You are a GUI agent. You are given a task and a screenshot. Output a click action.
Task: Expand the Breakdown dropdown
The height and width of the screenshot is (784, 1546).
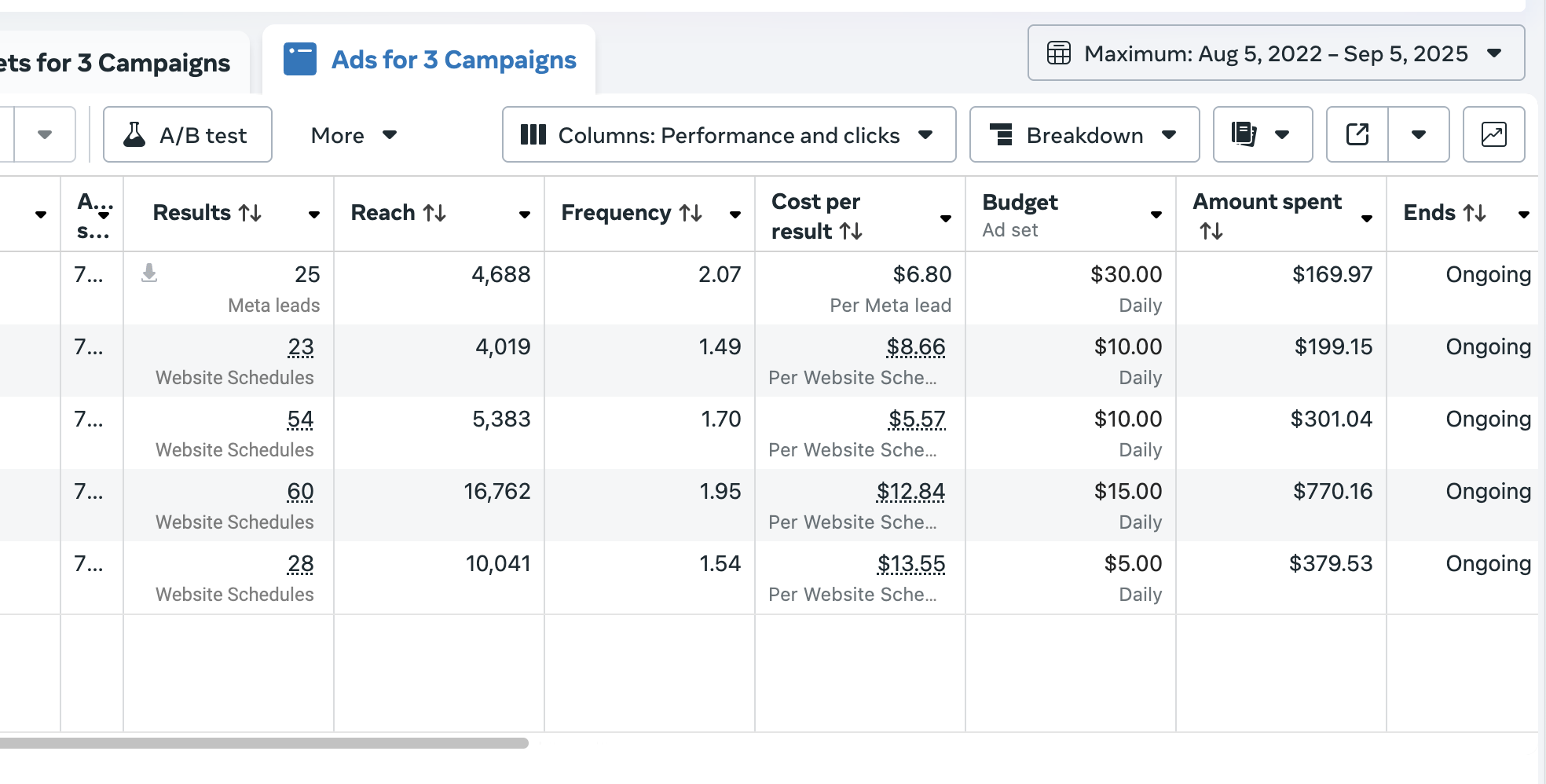1083,134
